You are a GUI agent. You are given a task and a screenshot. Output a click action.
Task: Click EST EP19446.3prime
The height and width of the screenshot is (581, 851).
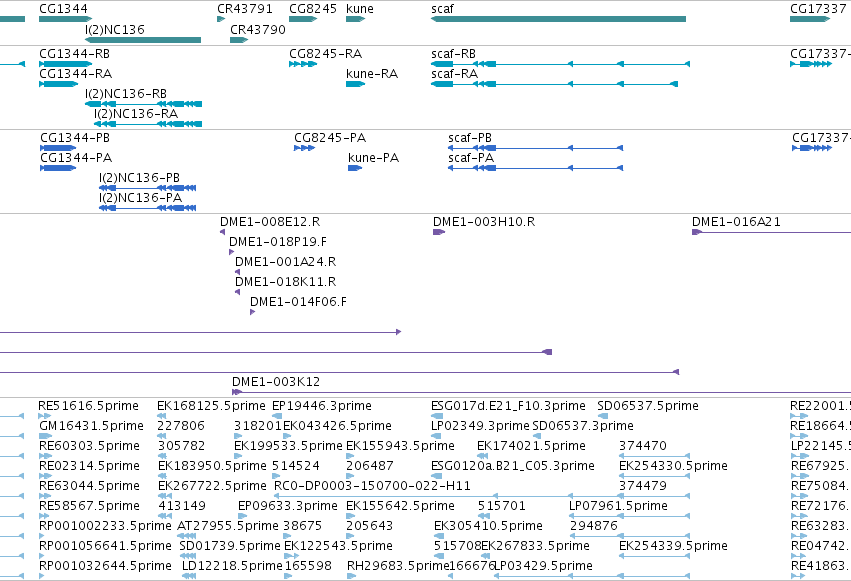277,416
